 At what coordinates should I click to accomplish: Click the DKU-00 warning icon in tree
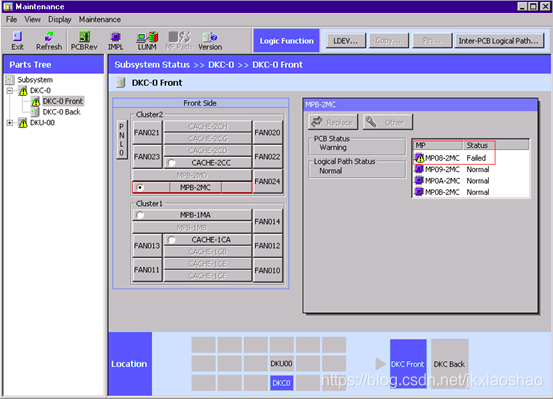pyautogui.click(x=23, y=123)
